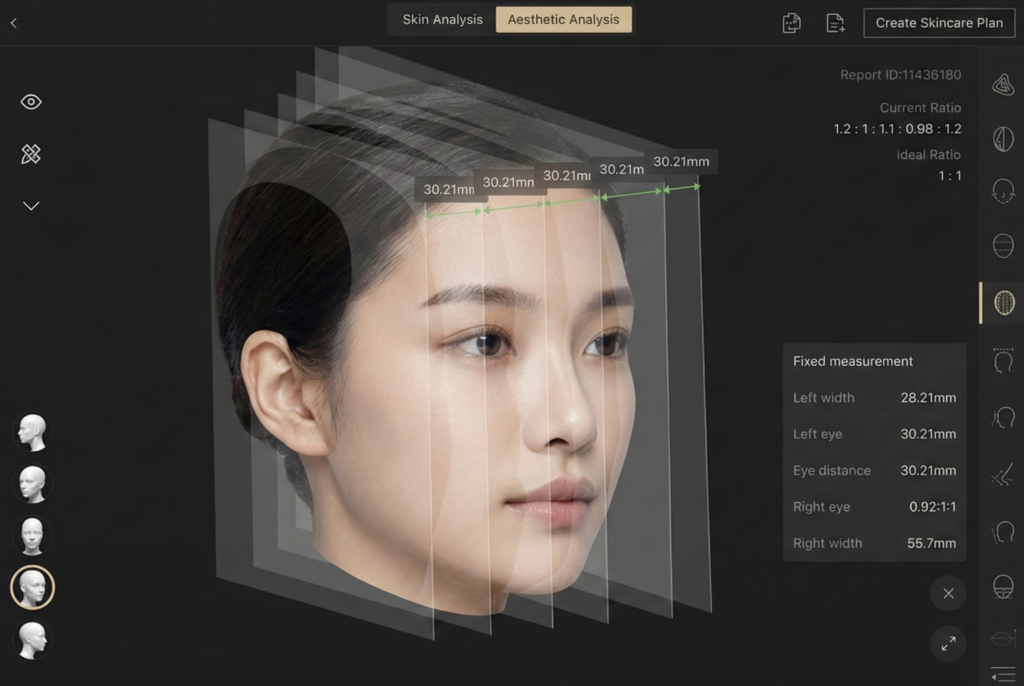The height and width of the screenshot is (686, 1024).
Task: Click the add report document icon
Action: [835, 23]
